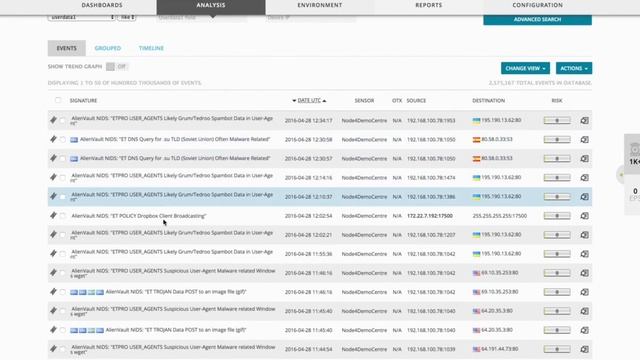Open the Environment menu

pyautogui.click(x=320, y=5)
